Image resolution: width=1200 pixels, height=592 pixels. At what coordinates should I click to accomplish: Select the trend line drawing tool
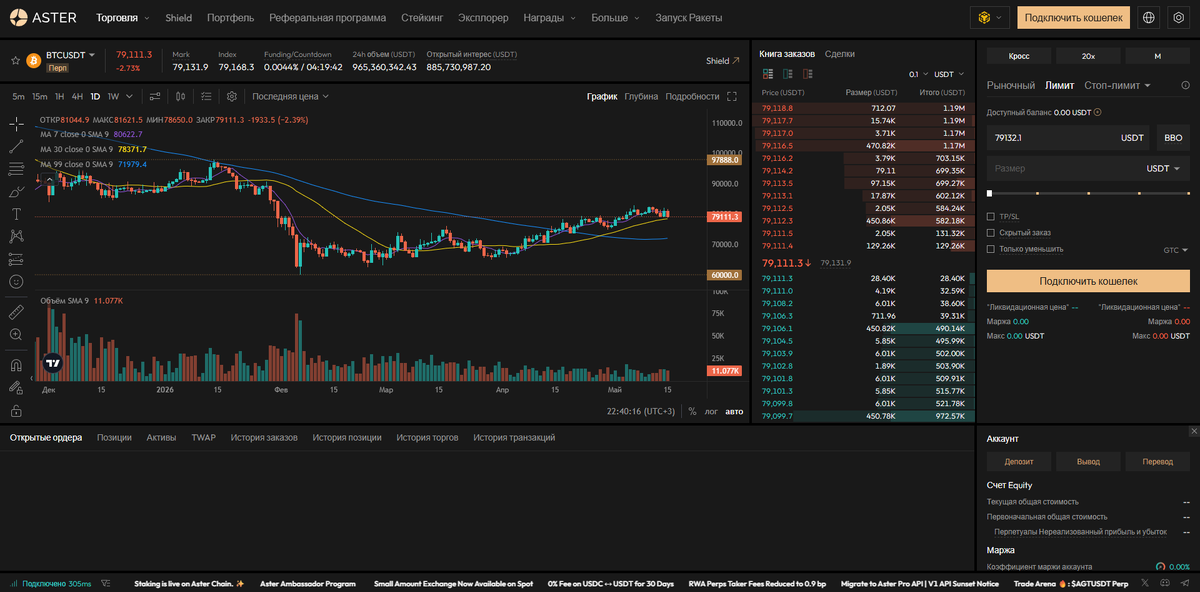[16, 146]
